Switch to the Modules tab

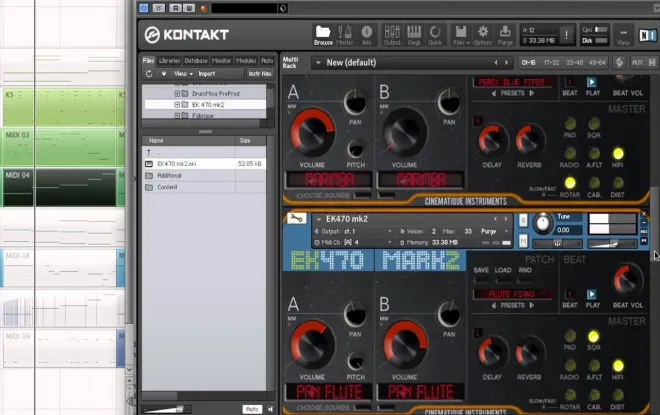pyautogui.click(x=246, y=61)
